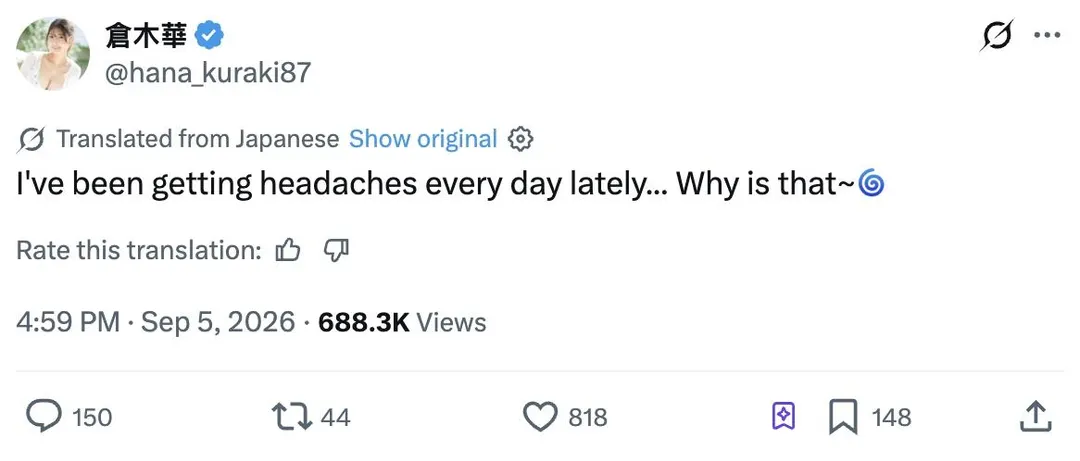Screen dimensions: 1080x461
Task: Click the tweet text about headaches
Action: pos(450,186)
